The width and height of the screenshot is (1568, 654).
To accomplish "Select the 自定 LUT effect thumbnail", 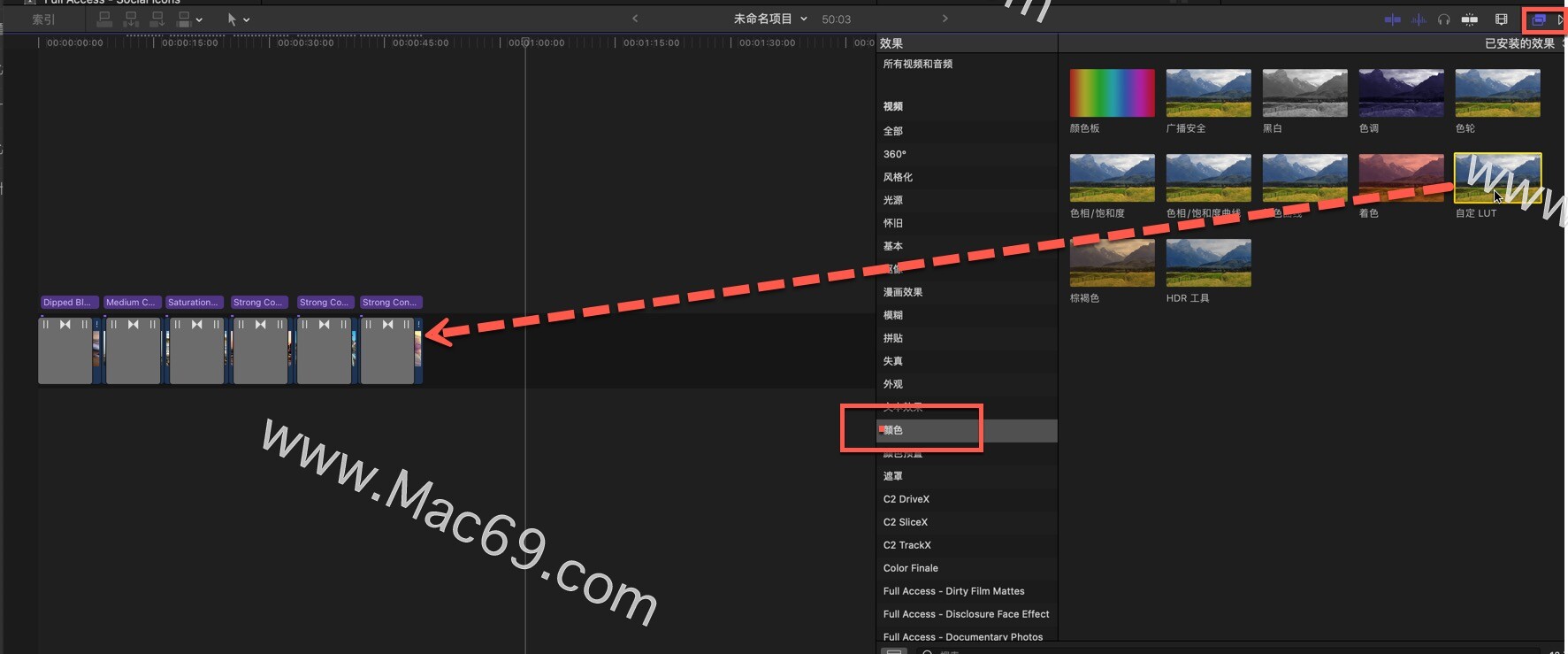I will coord(1497,178).
